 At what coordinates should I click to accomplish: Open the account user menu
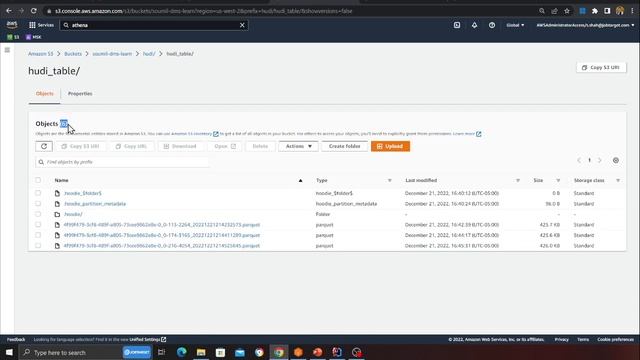coord(585,25)
